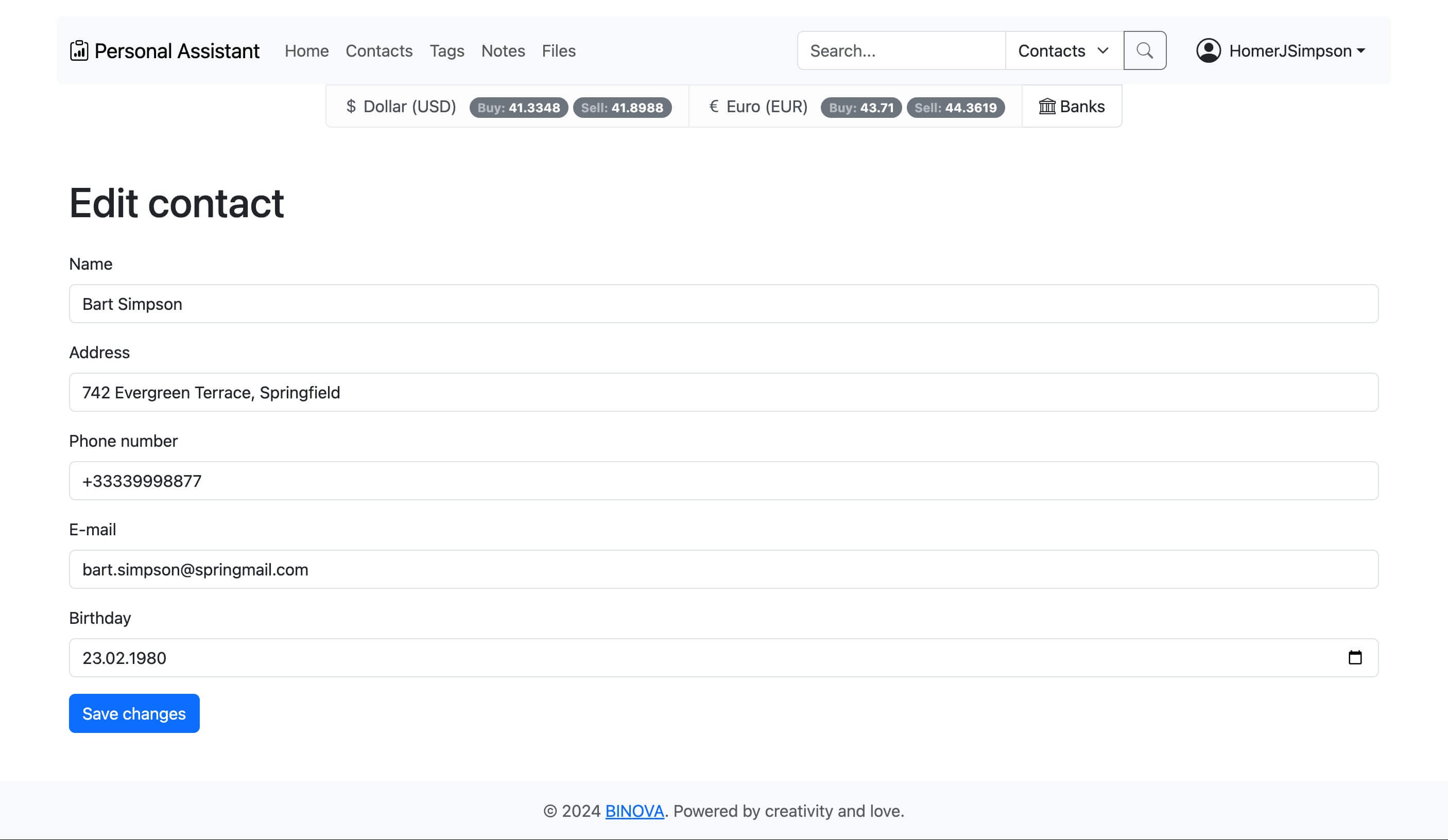Click the Name field label
The image size is (1448, 840).
coord(91,264)
